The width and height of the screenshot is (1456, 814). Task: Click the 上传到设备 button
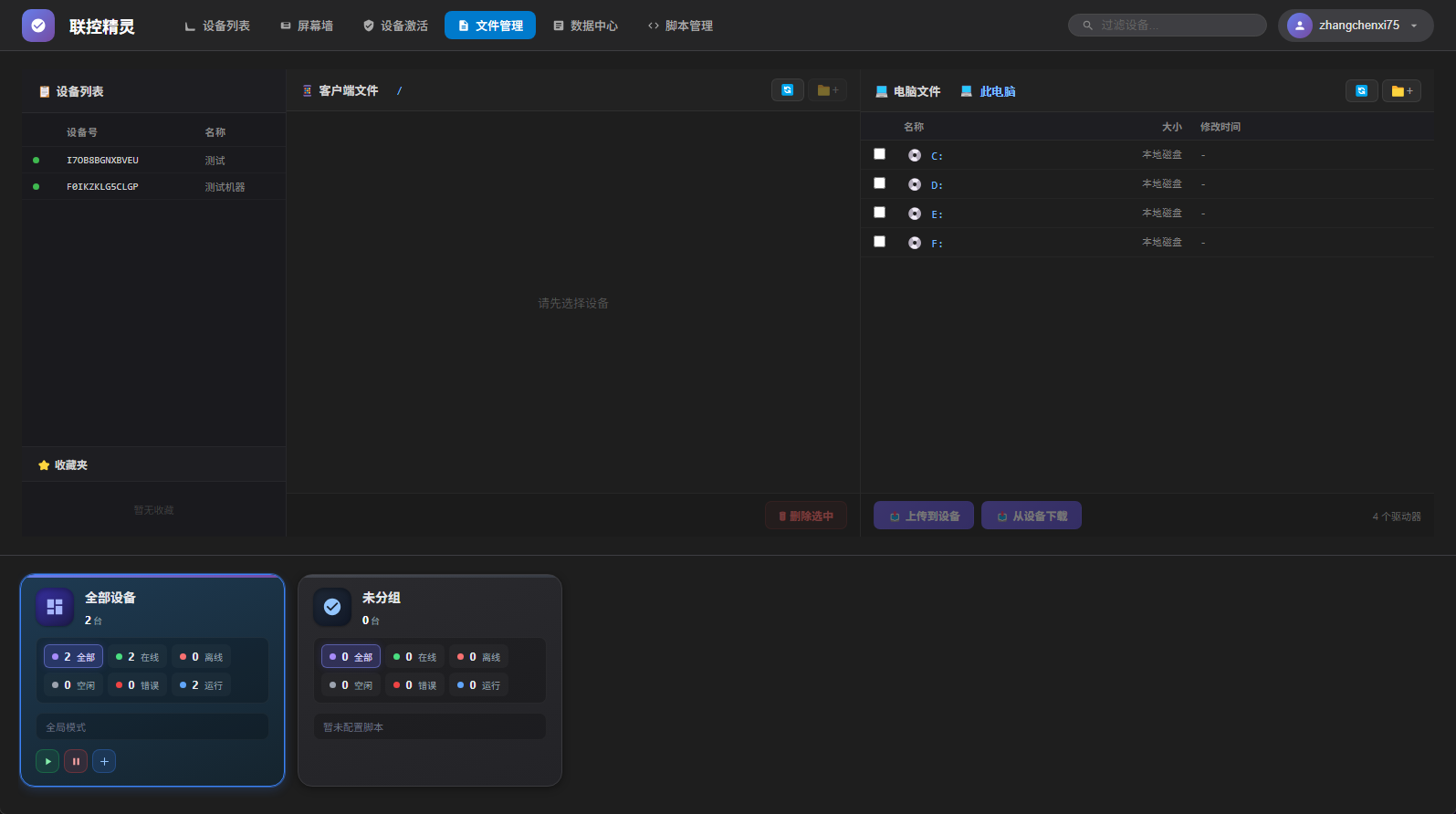(924, 516)
